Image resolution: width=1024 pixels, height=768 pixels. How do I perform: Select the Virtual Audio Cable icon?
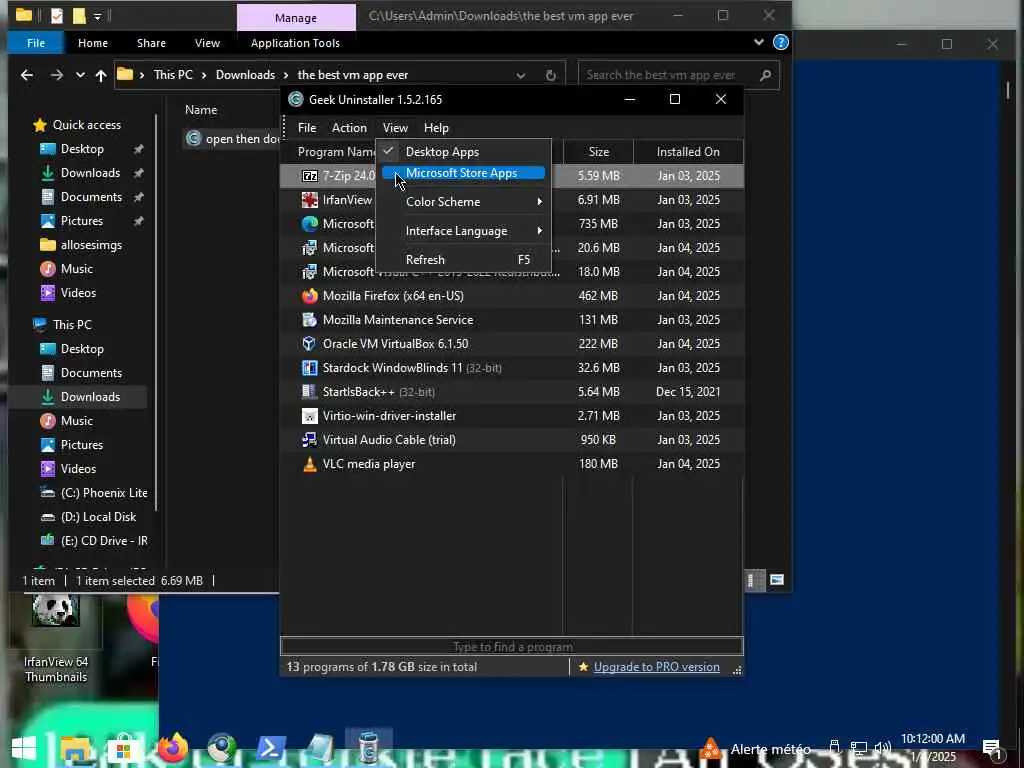point(310,440)
